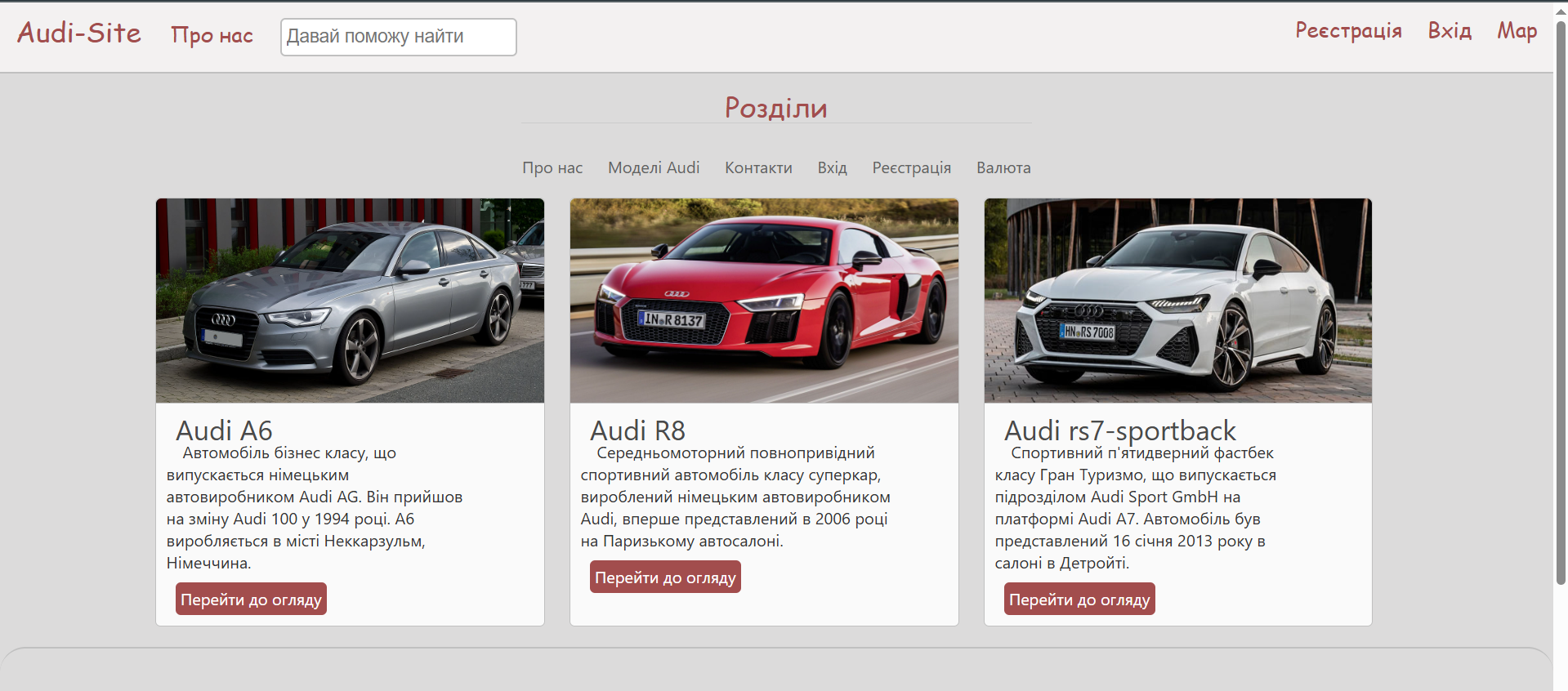Screen dimensions: 1568x691
Task: Open the Audi-Site home logo link
Action: [79, 33]
